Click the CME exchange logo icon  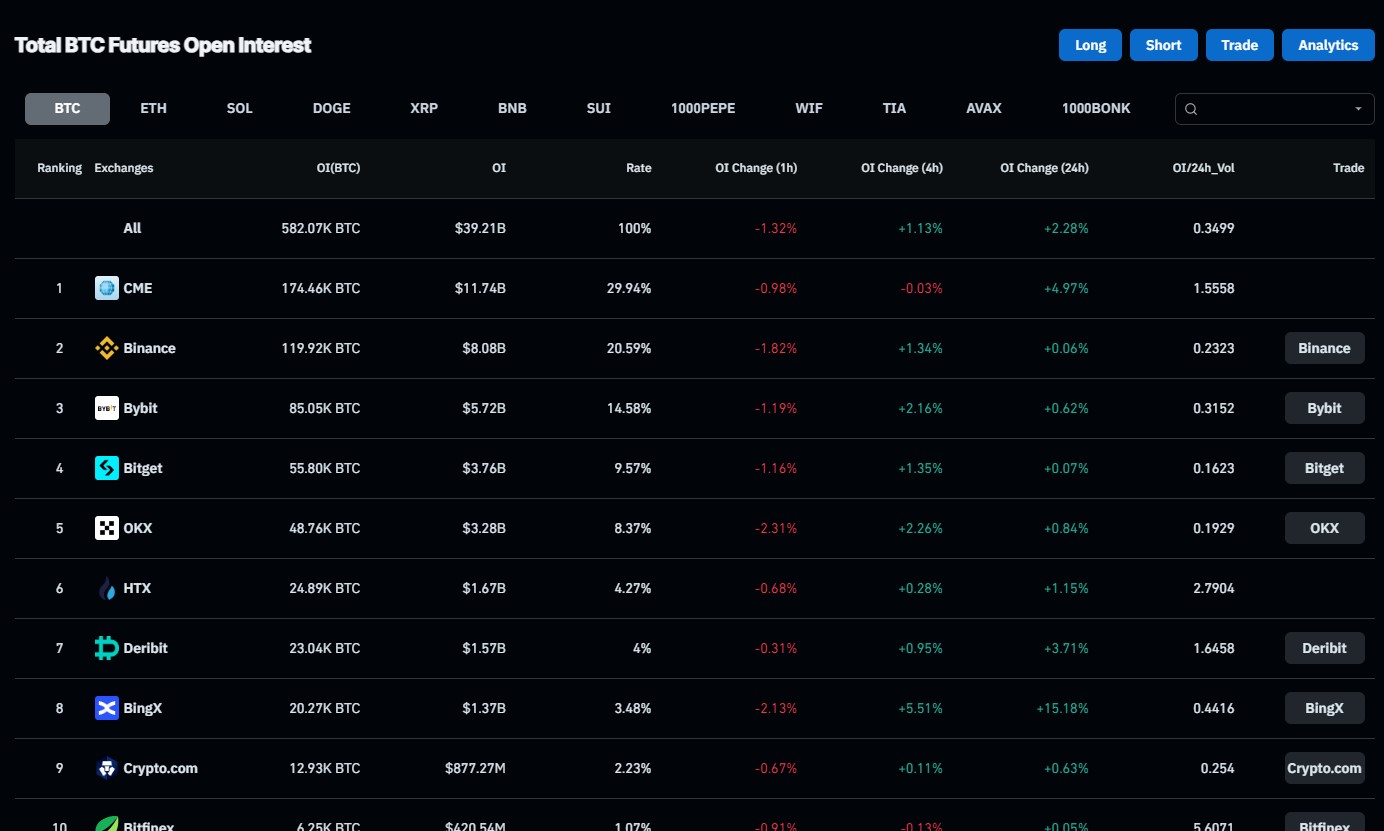pyautogui.click(x=107, y=288)
